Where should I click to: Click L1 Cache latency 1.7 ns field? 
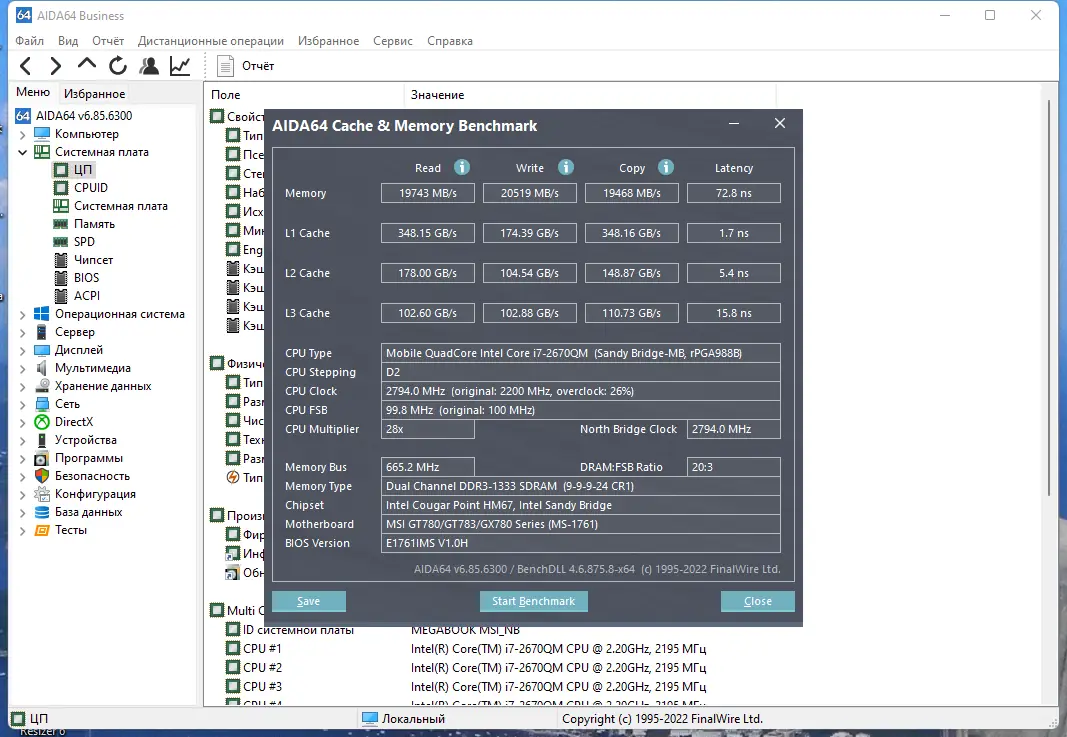(734, 233)
